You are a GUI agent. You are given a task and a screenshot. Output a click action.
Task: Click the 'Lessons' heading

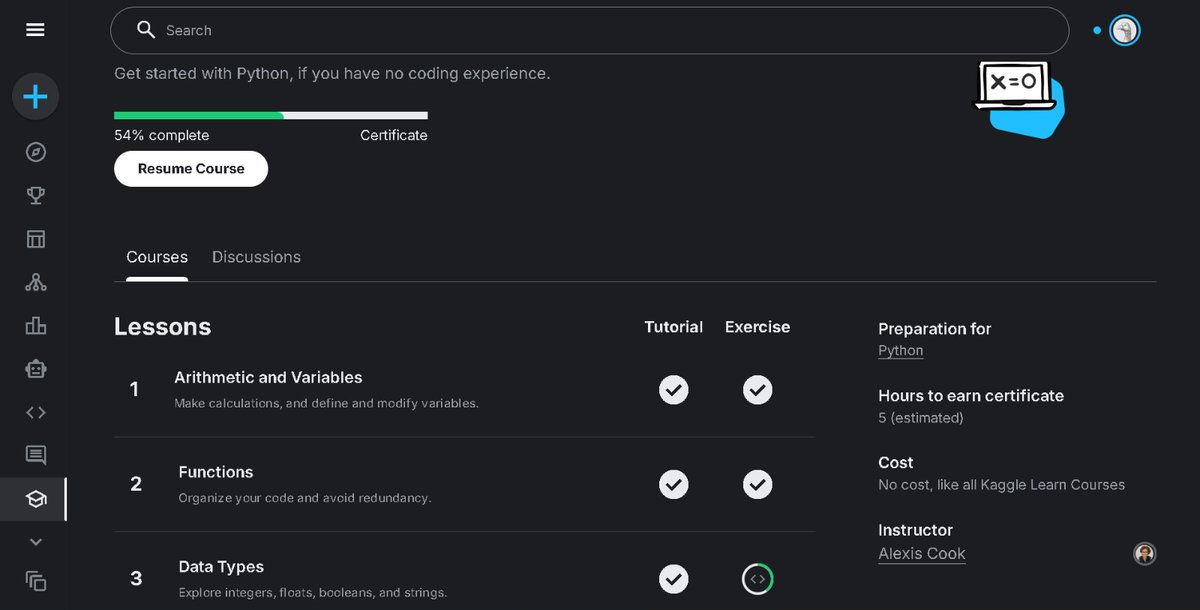click(163, 327)
